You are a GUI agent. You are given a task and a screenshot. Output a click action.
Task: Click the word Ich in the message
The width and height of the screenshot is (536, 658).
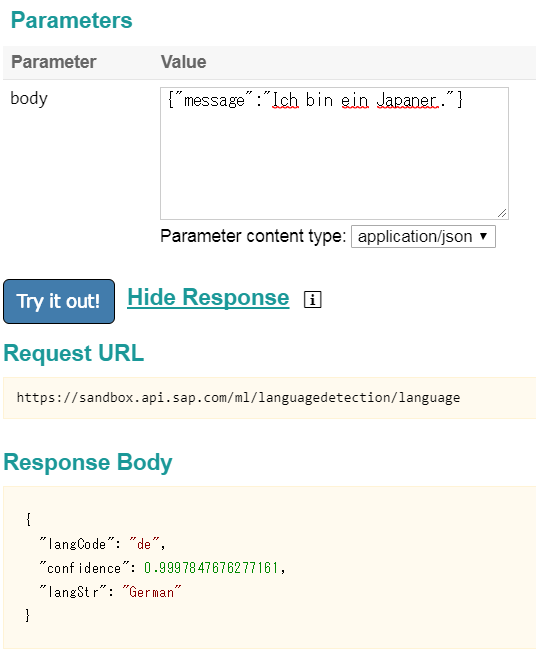click(x=285, y=101)
